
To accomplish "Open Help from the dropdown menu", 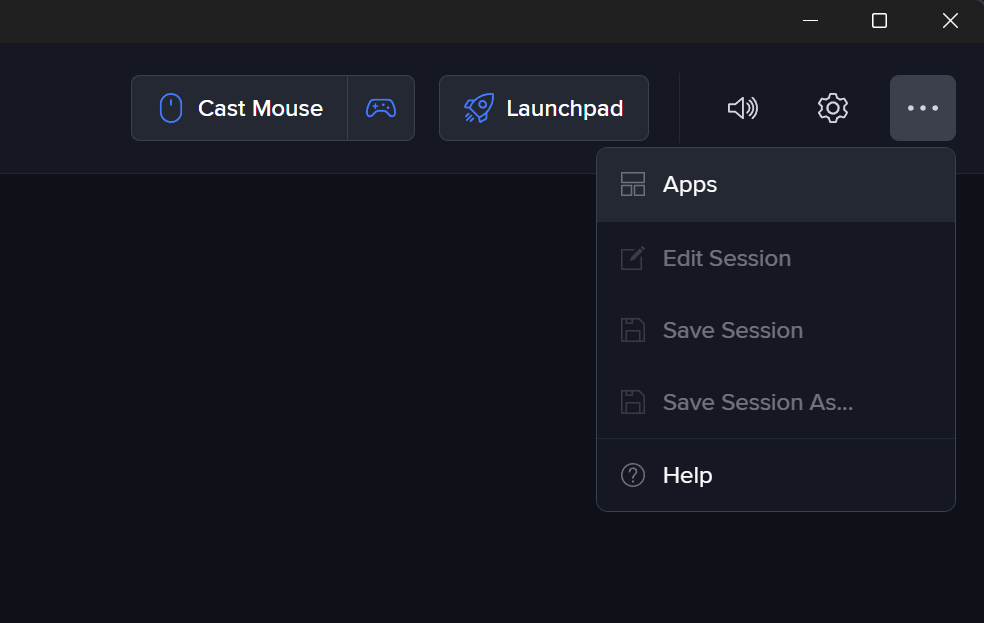I will (688, 475).
